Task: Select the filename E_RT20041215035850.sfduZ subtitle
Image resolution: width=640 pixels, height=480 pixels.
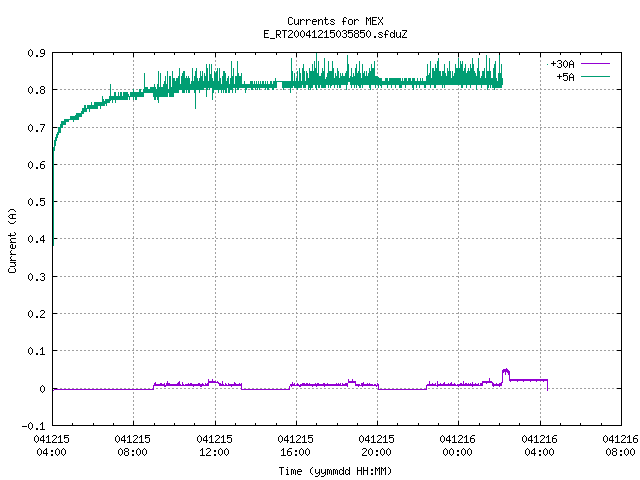Action: pyautogui.click(x=335, y=34)
